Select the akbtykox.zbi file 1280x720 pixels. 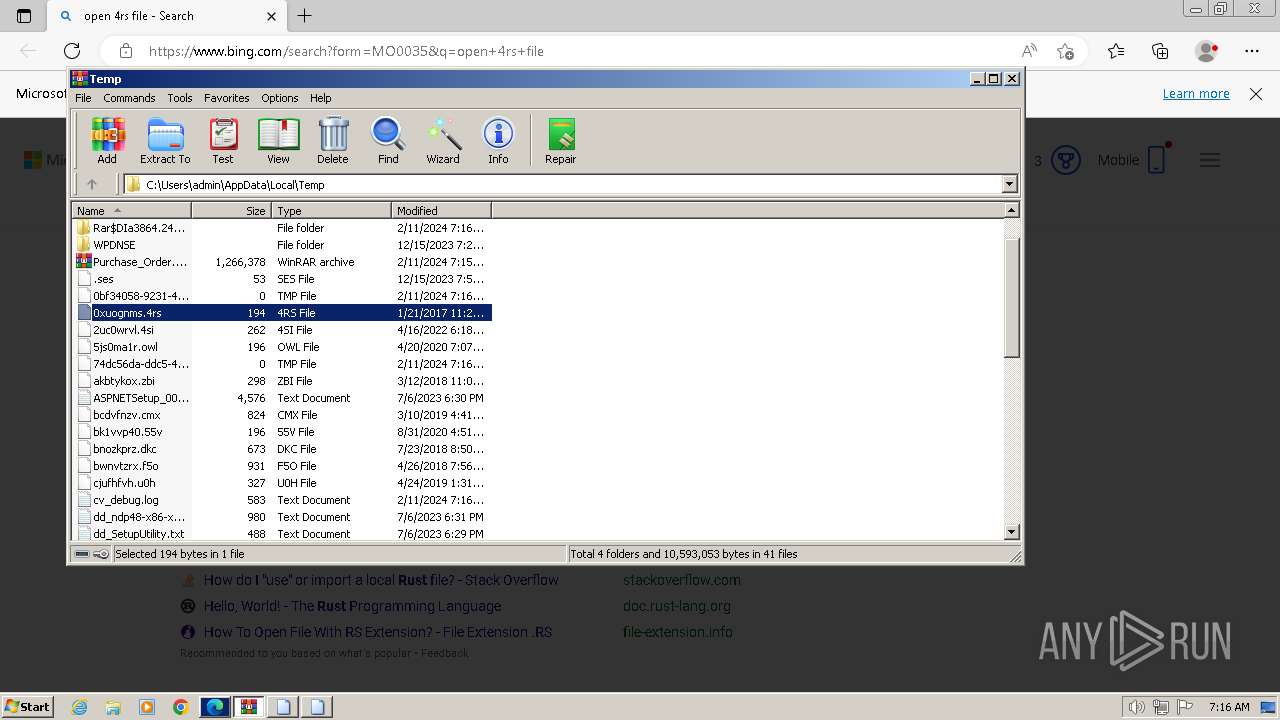[280, 381]
